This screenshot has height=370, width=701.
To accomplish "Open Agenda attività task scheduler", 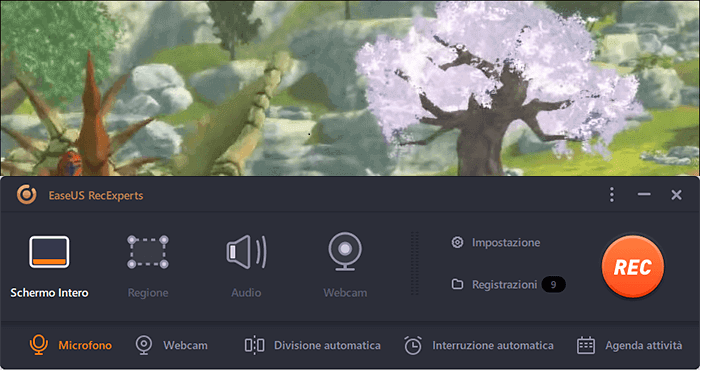I will click(x=629, y=345).
